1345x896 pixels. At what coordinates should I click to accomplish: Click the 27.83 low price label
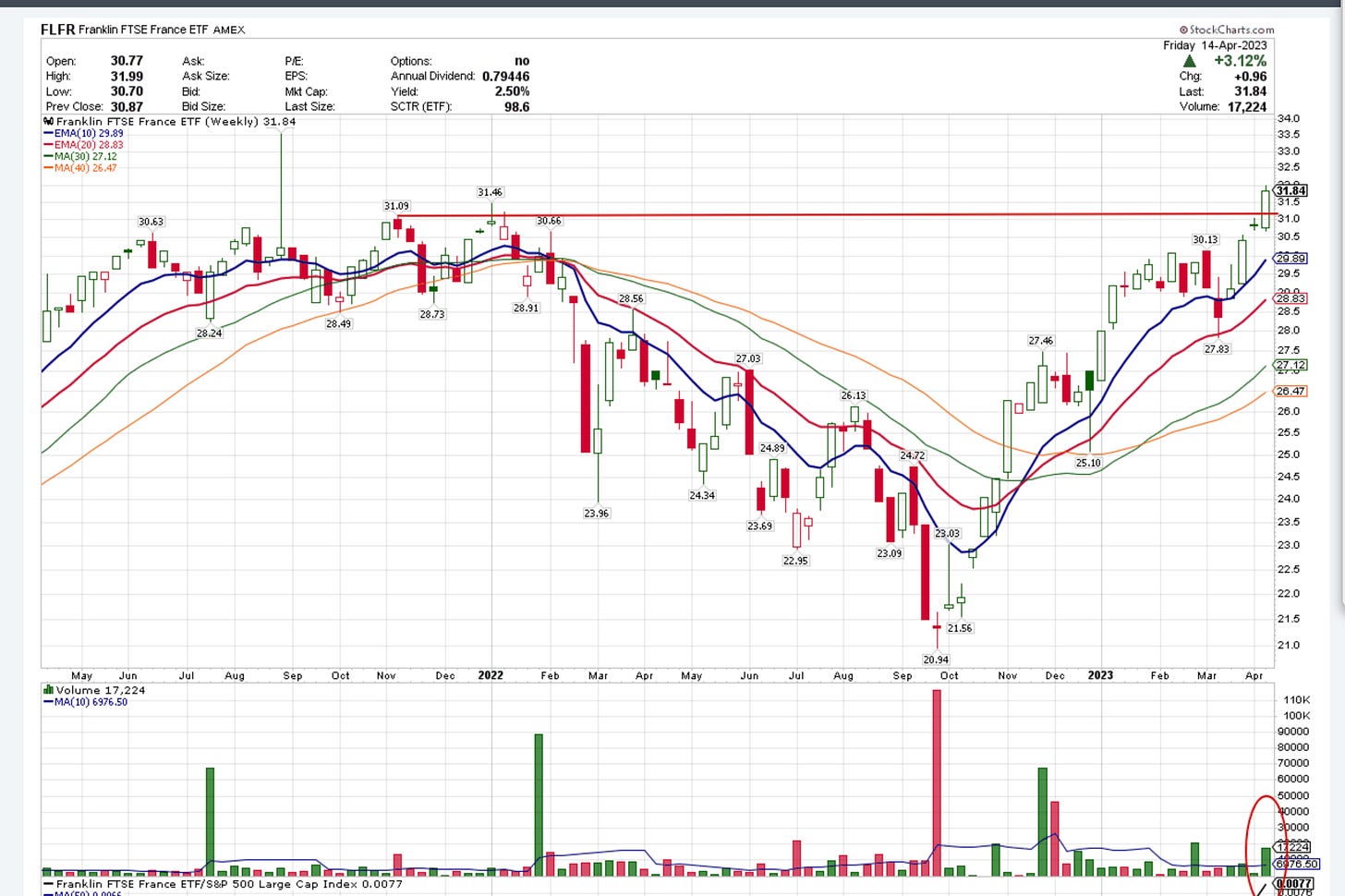click(1217, 349)
